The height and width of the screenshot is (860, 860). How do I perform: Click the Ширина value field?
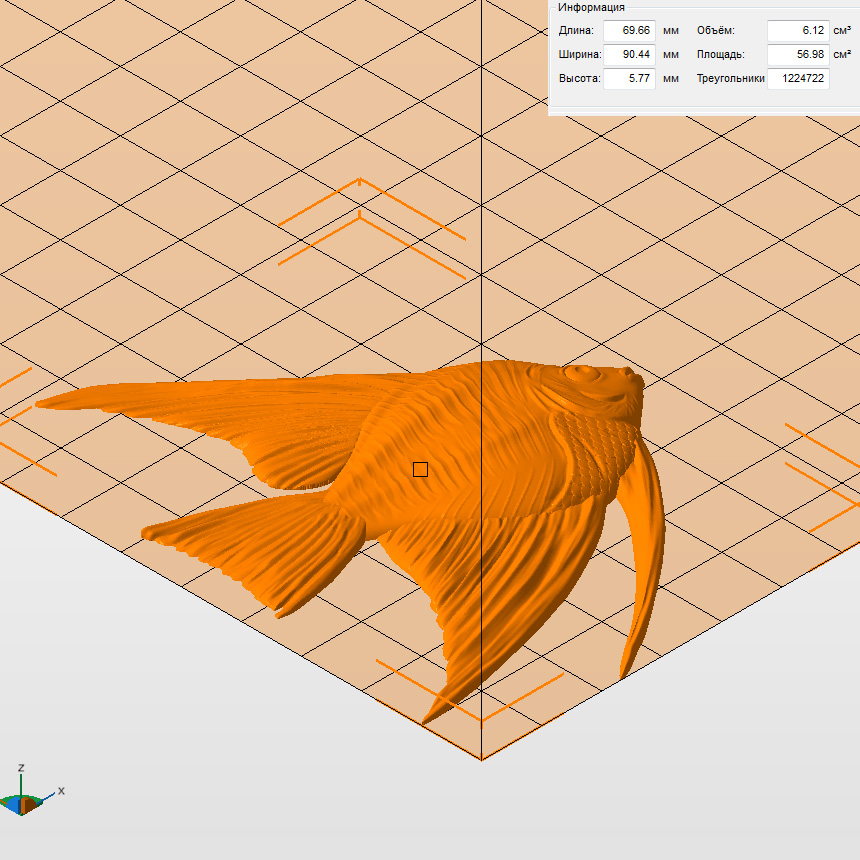[629, 55]
